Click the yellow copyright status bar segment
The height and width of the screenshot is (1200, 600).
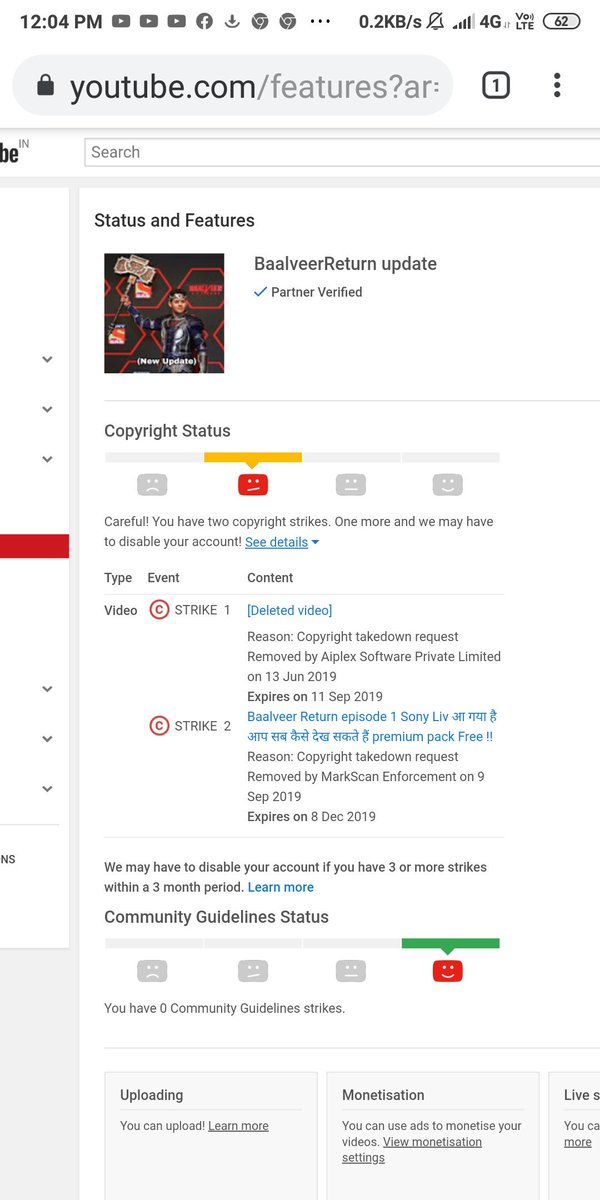(x=253, y=458)
